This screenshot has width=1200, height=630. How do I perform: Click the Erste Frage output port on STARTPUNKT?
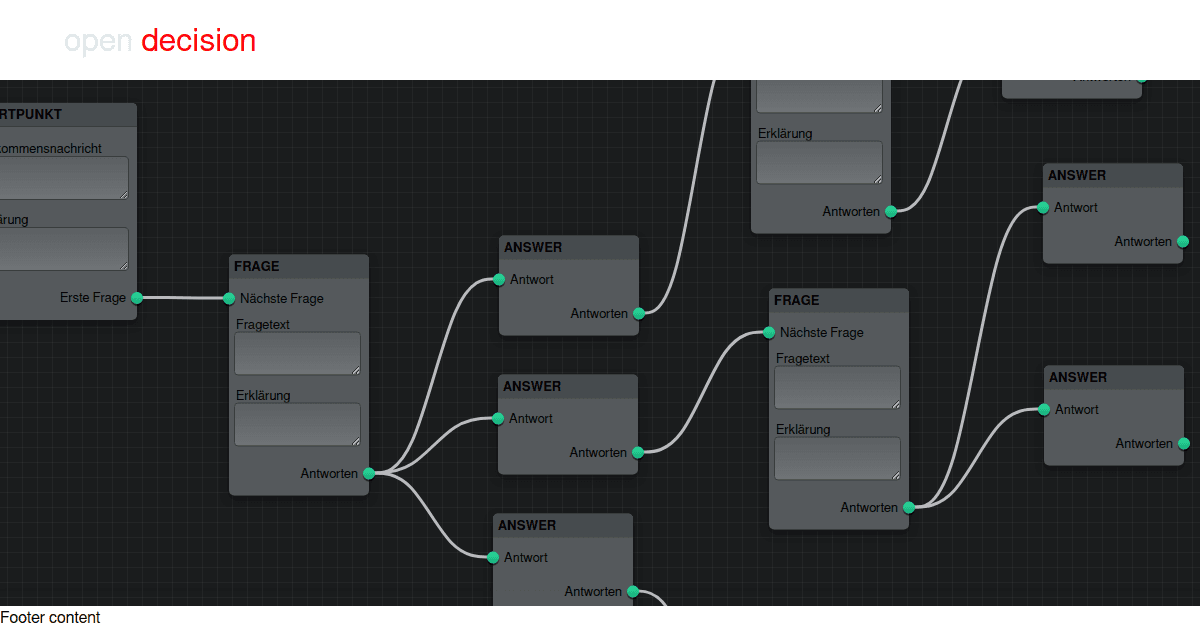(x=137, y=297)
